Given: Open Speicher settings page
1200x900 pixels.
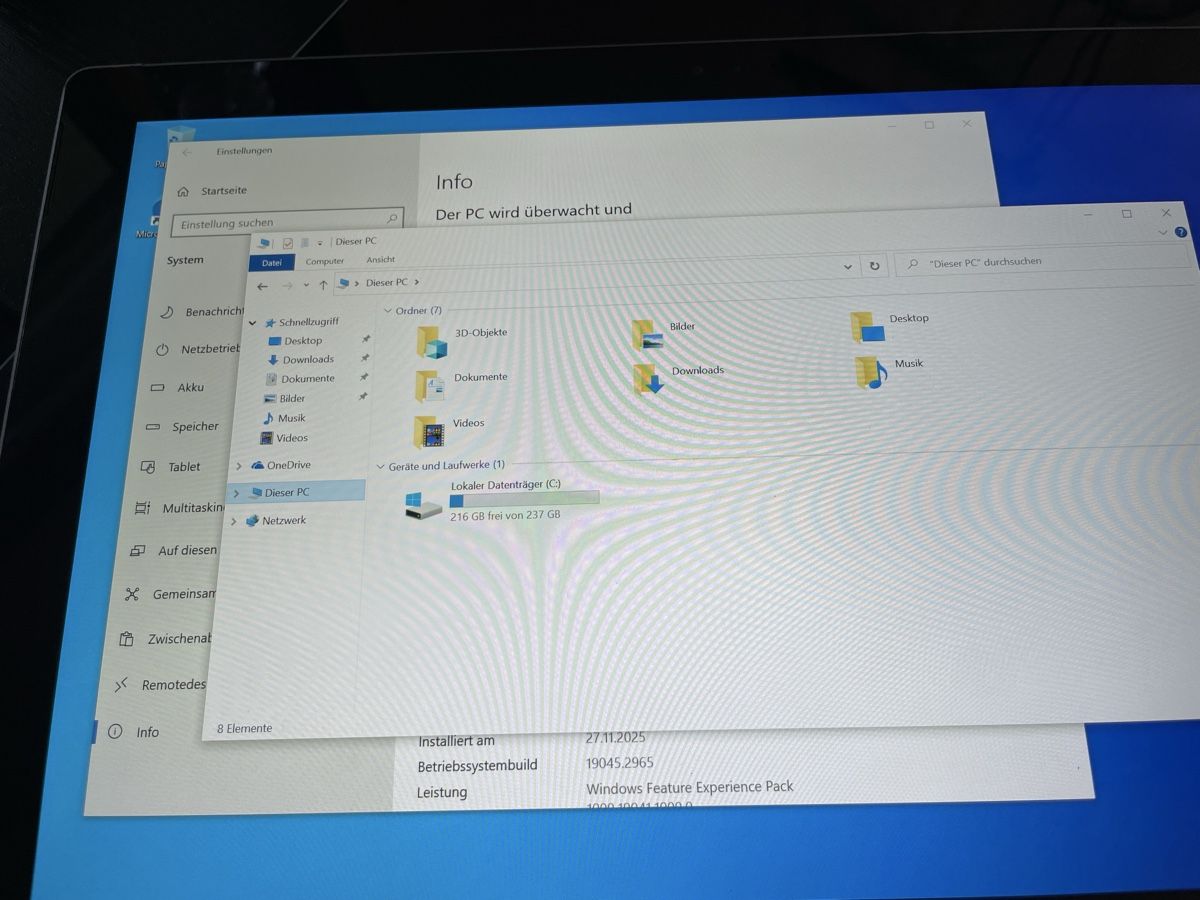Looking at the screenshot, I should coord(182,426).
